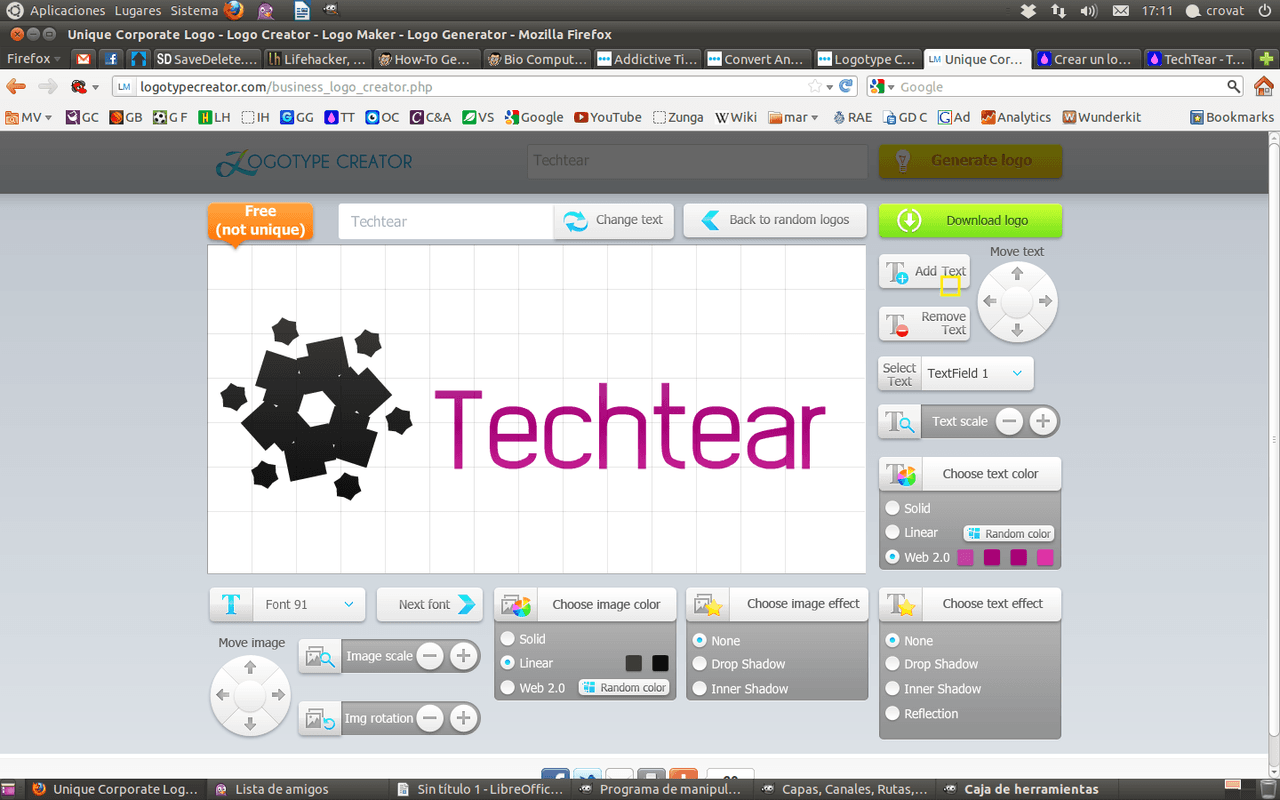This screenshot has width=1280, height=800.
Task: Click the Text scale plus icon
Action: click(1043, 422)
